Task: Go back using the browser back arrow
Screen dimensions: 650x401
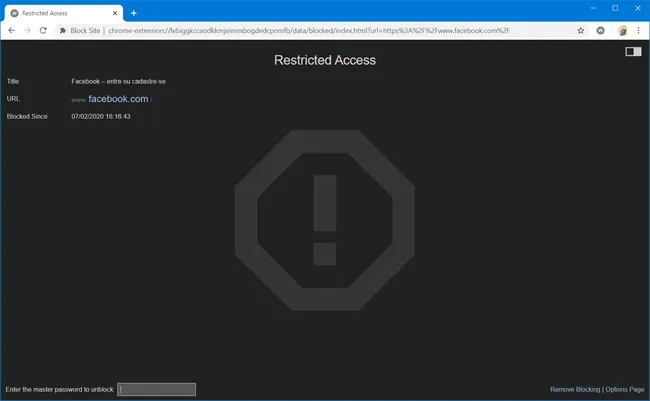Action: [12, 30]
